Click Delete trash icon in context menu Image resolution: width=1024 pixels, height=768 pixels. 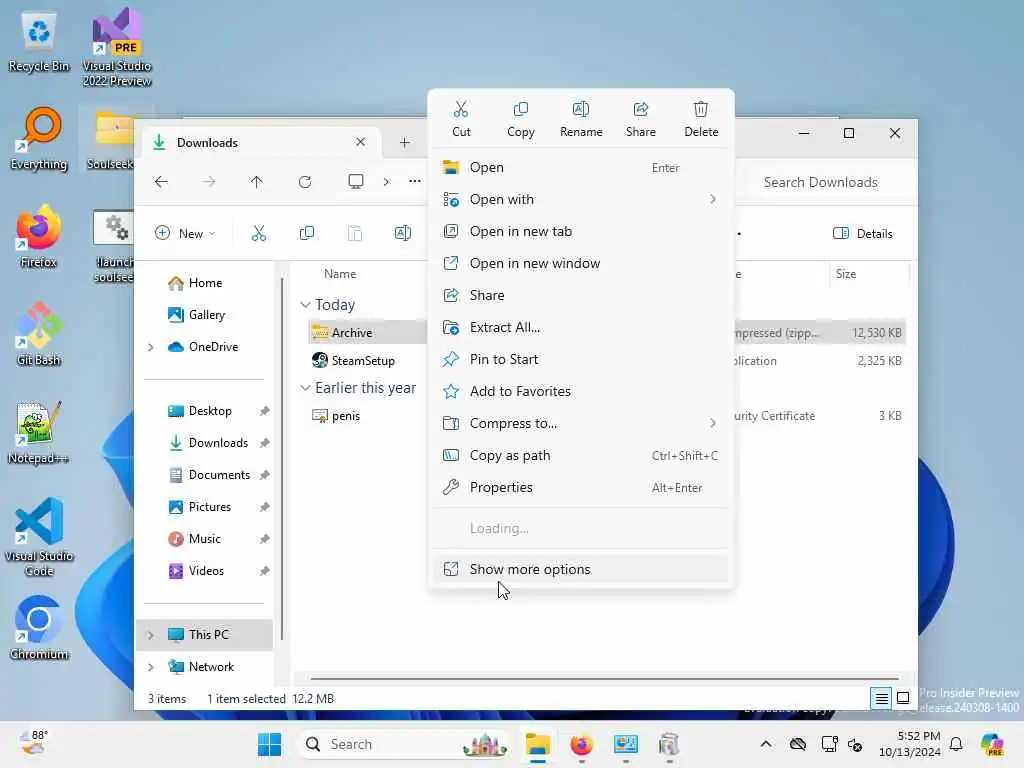click(701, 119)
